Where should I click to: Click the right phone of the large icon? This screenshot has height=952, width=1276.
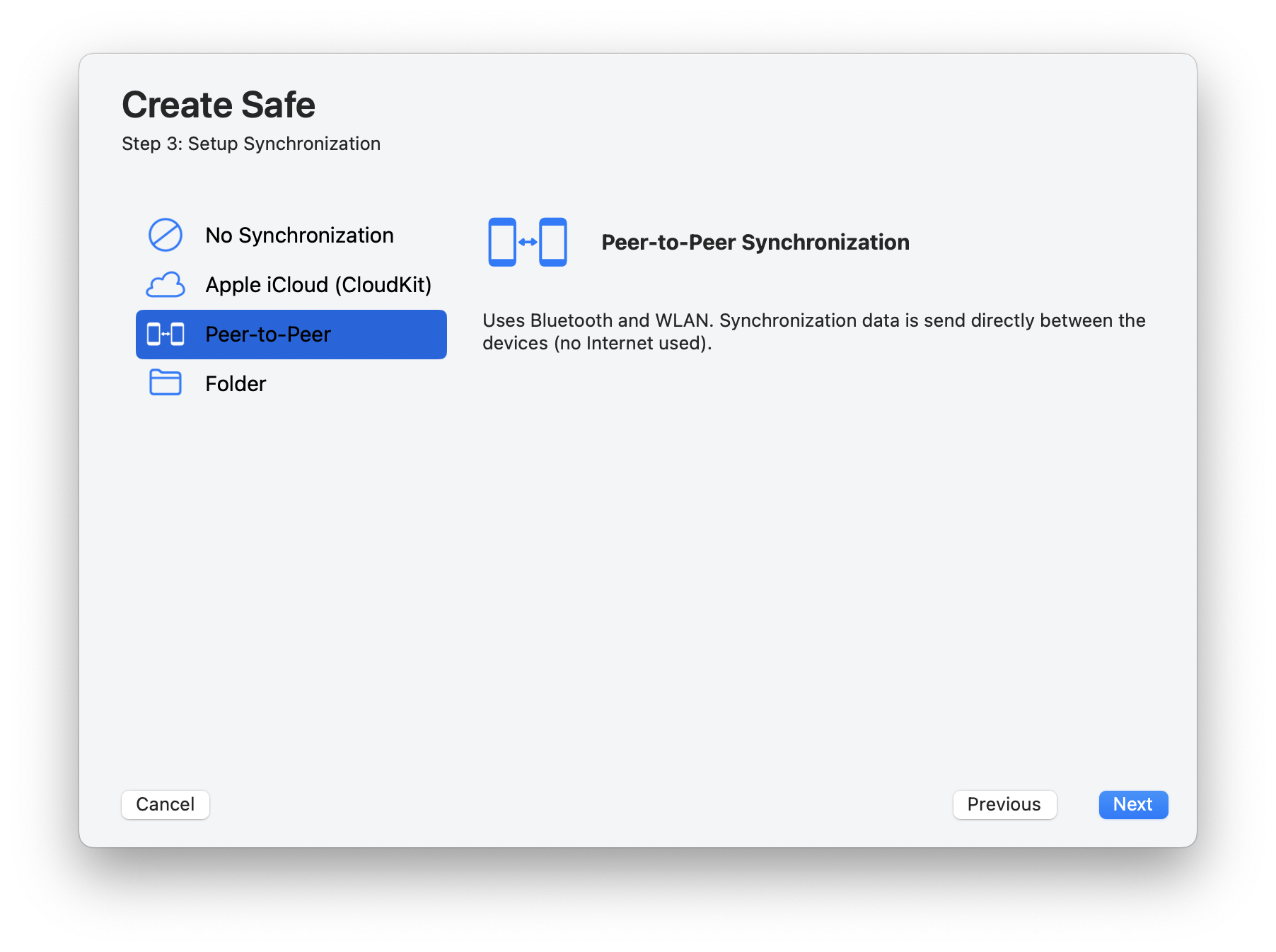click(x=553, y=242)
